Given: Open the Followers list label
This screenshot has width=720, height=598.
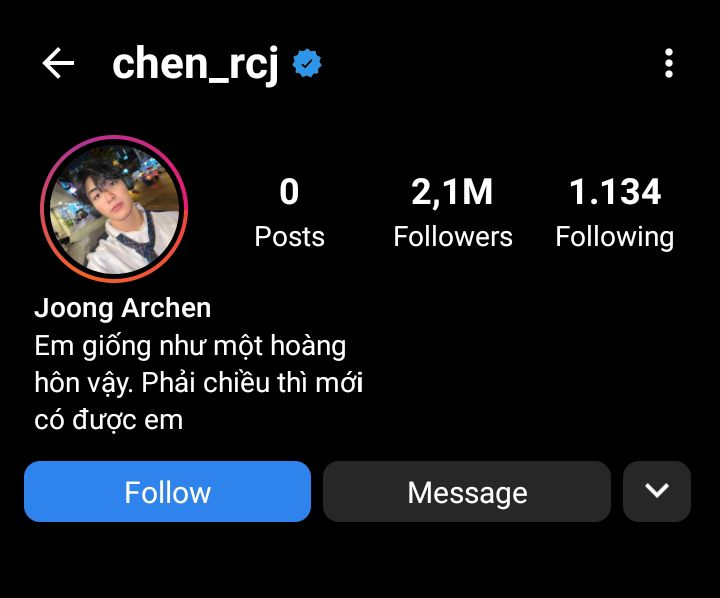Looking at the screenshot, I should coord(453,237).
